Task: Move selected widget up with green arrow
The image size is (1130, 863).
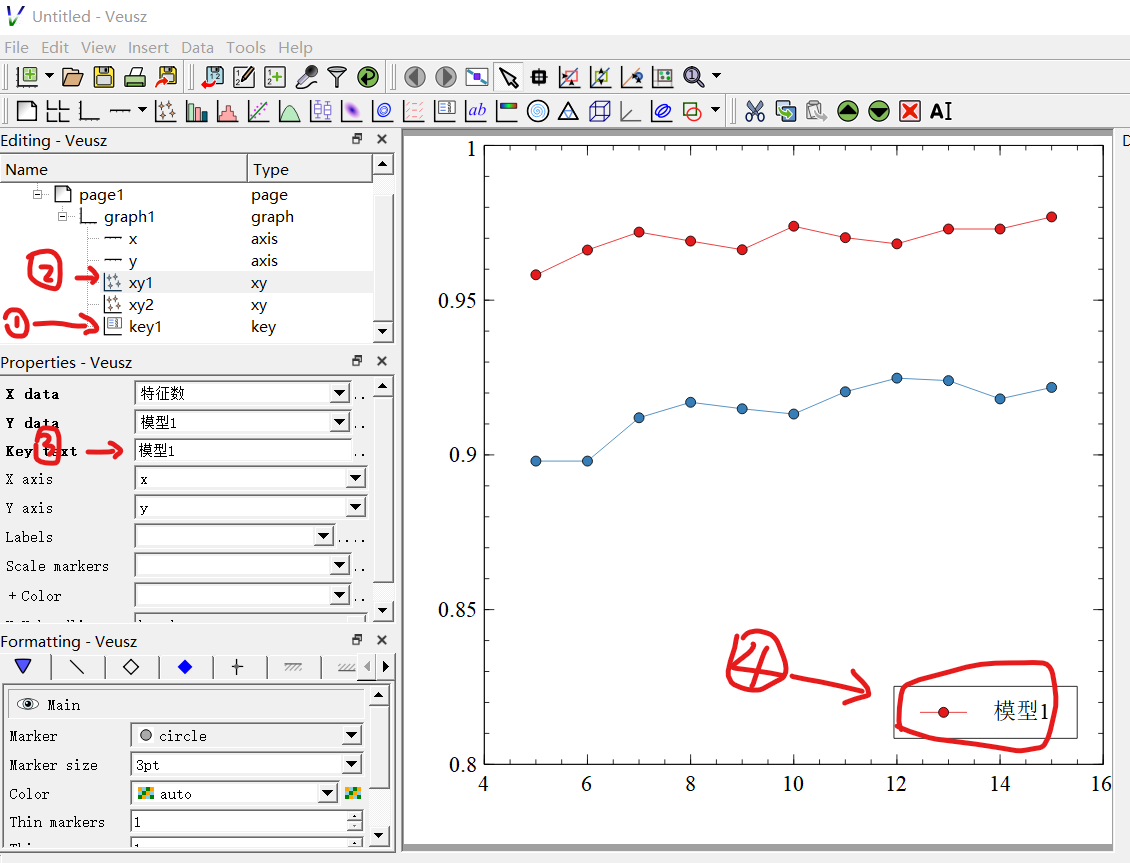Action: (x=848, y=111)
